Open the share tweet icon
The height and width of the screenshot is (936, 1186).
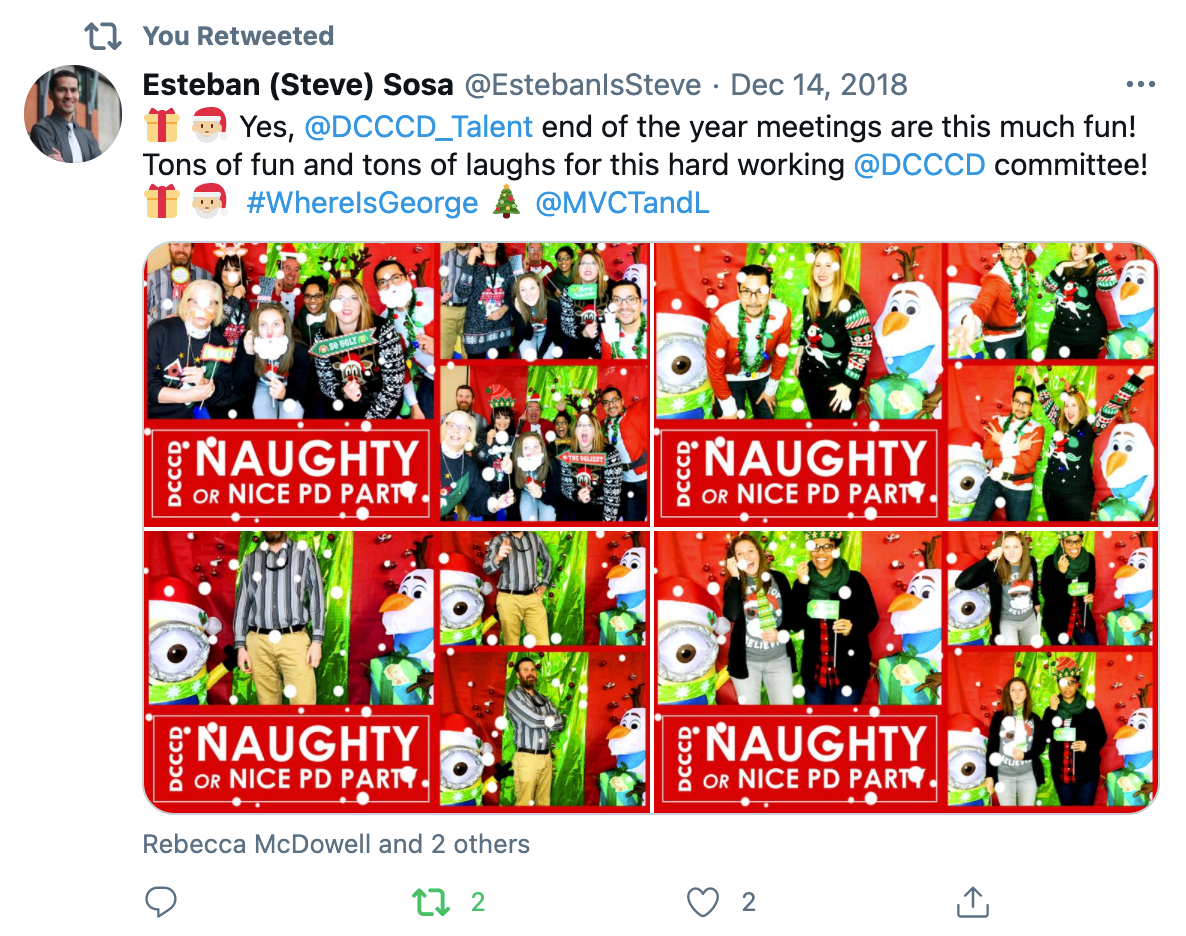[973, 902]
